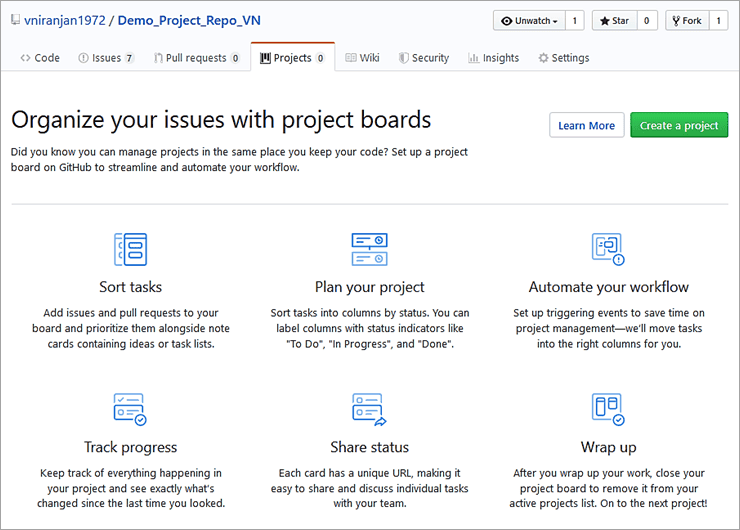740x530 pixels.
Task: Click the Wrap up illustration icon
Action: [608, 409]
